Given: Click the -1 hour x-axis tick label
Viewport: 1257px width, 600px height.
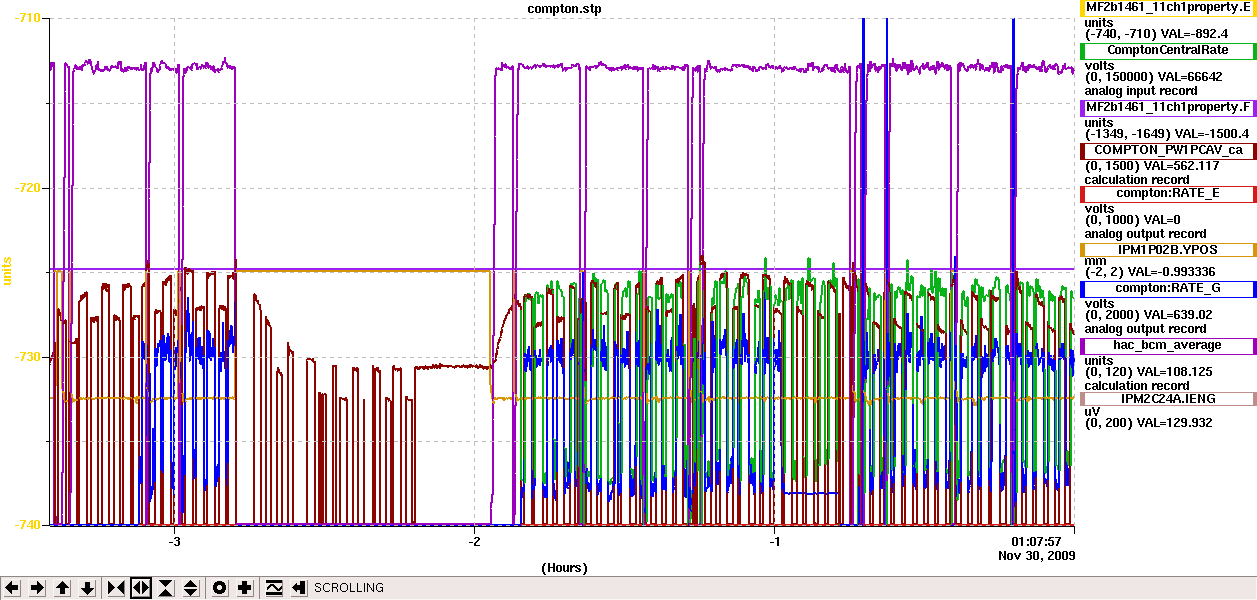Looking at the screenshot, I should tap(774, 541).
